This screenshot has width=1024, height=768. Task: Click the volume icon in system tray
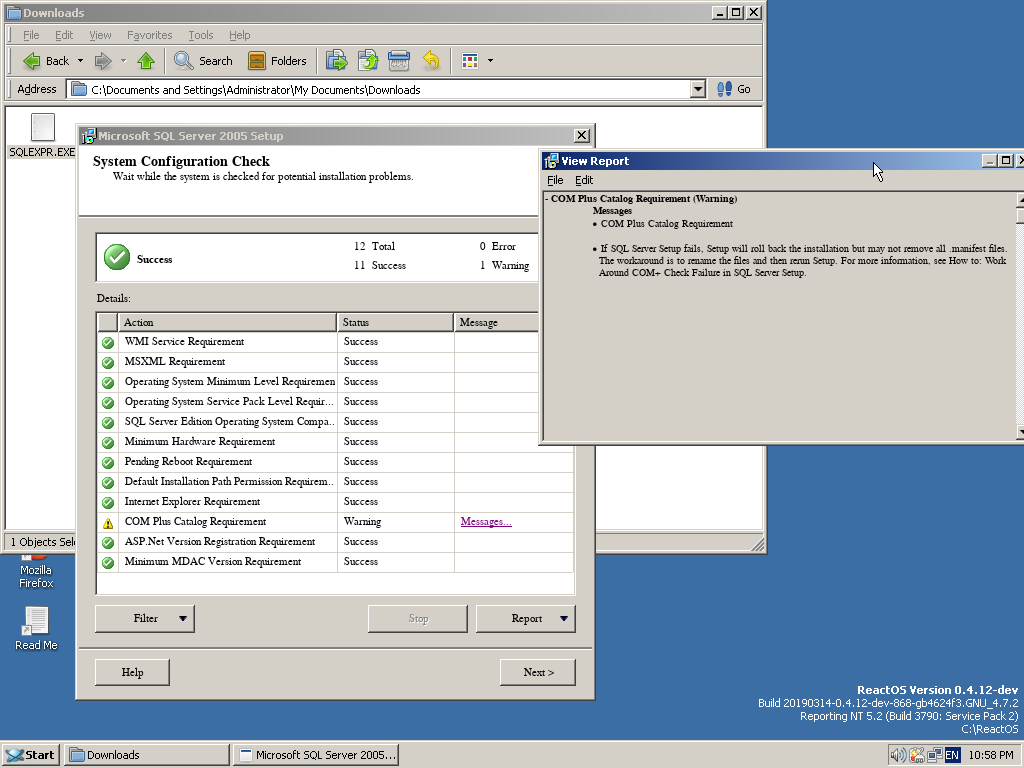tap(898, 755)
